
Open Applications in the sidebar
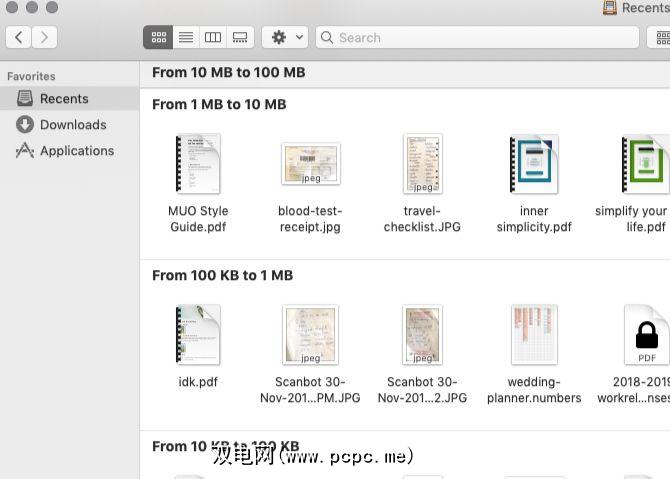point(69,151)
